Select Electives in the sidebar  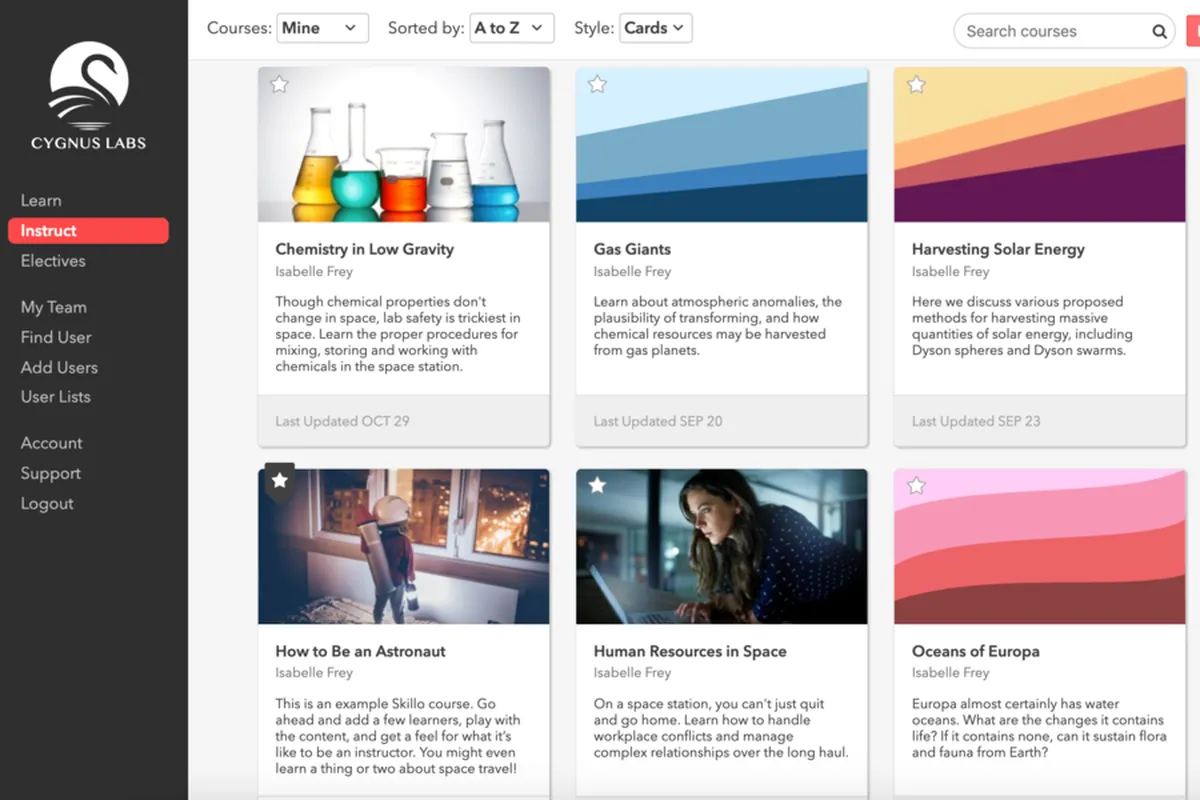(53, 261)
